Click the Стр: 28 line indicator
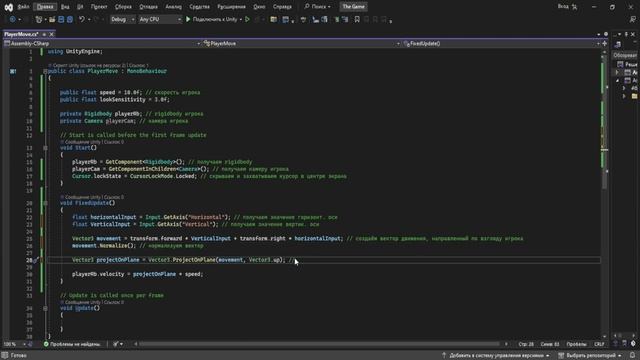Screen dimensions: 640x360 (526, 344)
